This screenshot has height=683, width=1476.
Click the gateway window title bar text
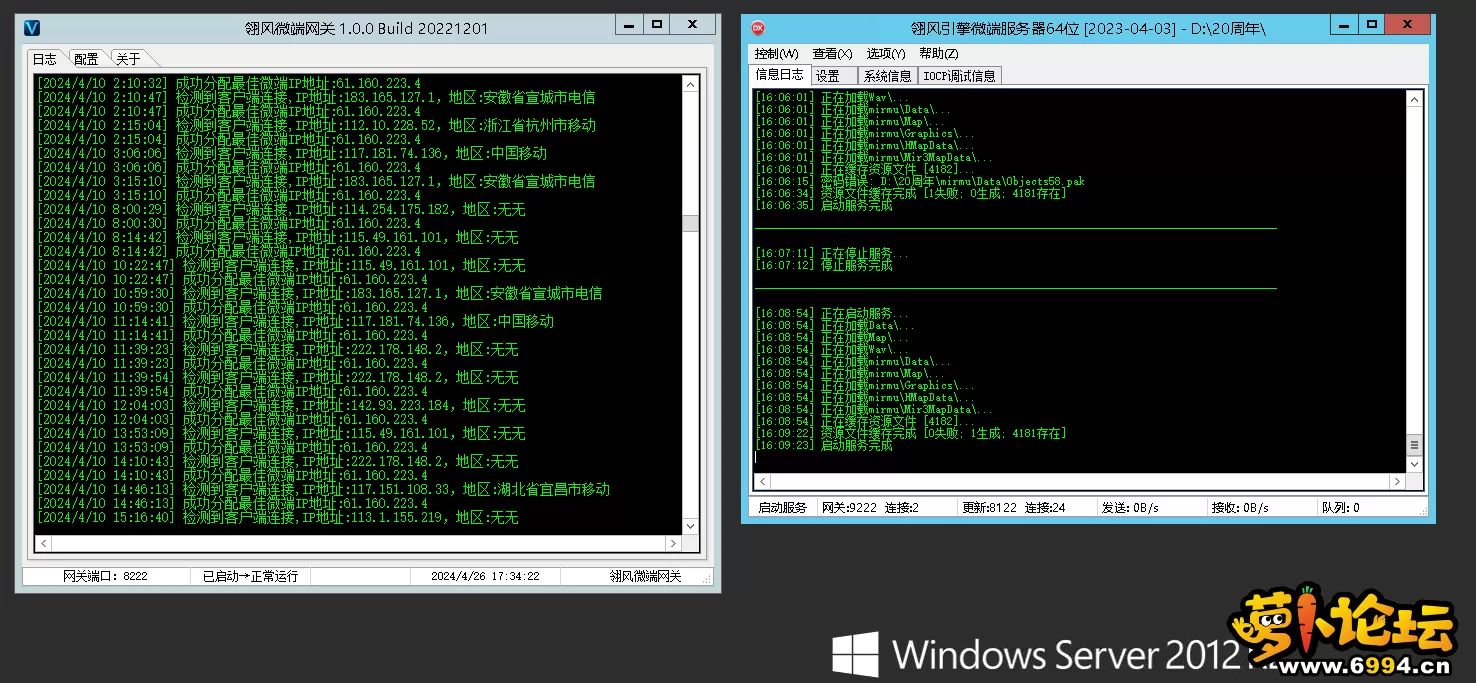[367, 28]
